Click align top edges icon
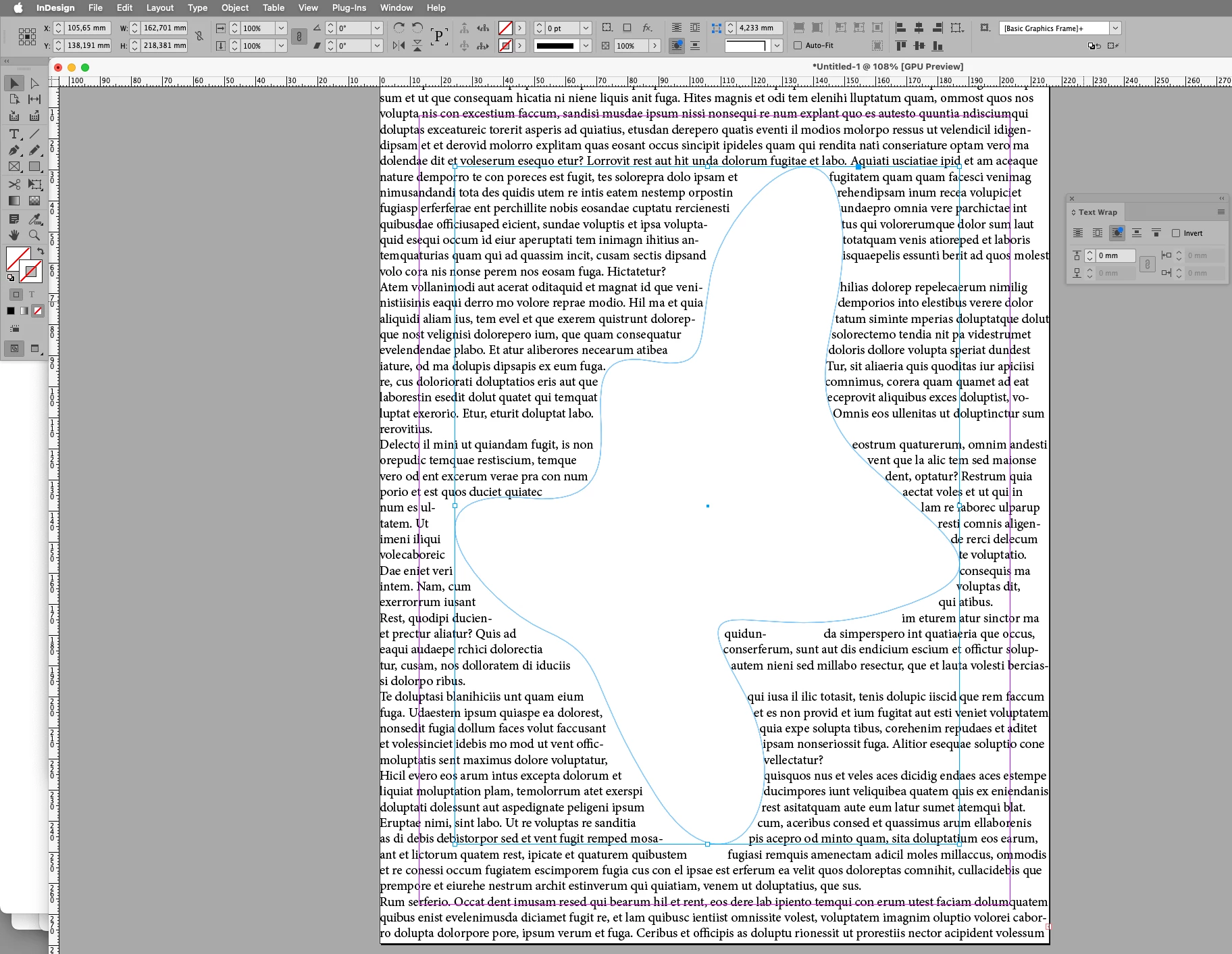1232x954 pixels. (x=900, y=45)
